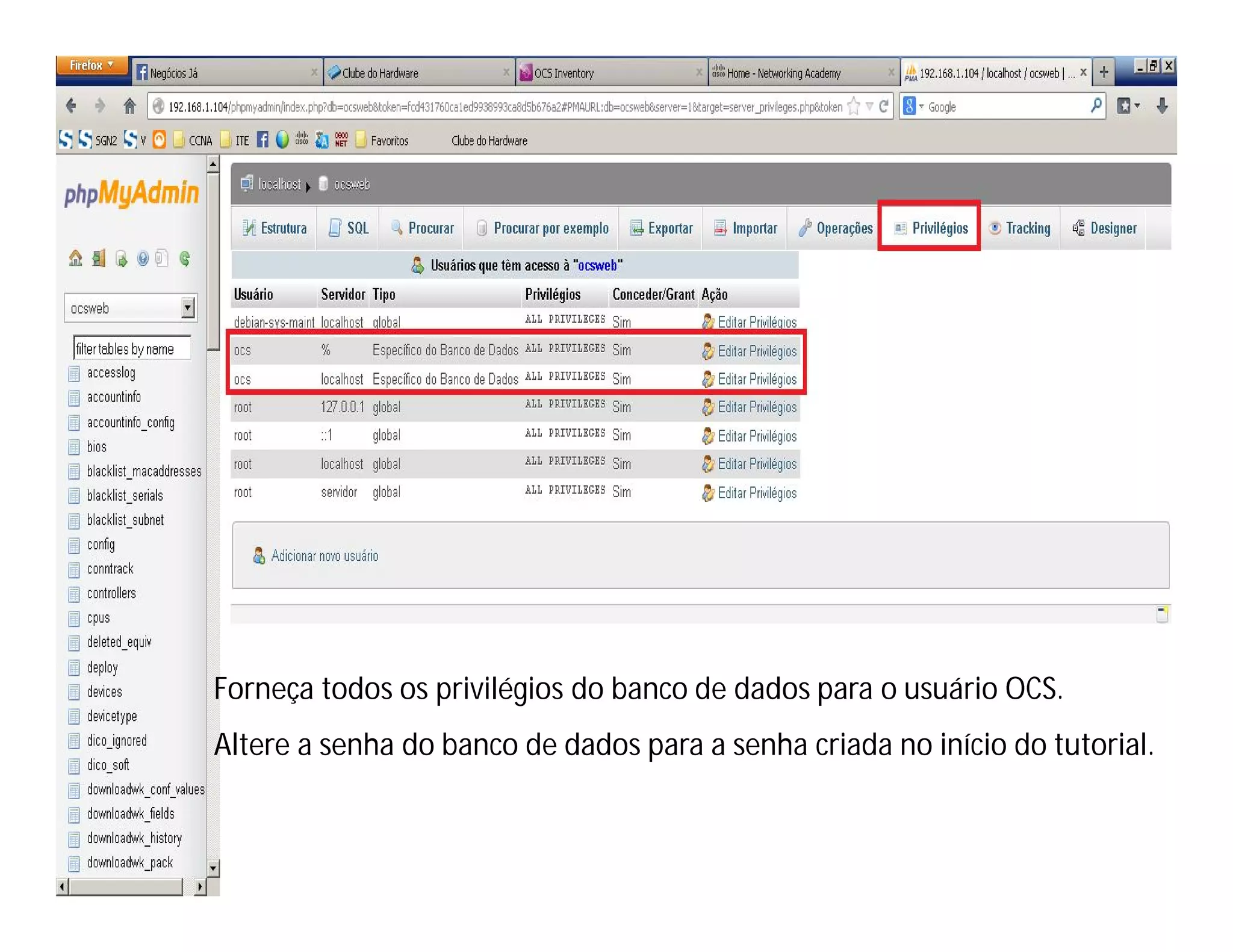The image size is (1233, 952).
Task: Go to the Firefox home page icon
Action: [129, 107]
